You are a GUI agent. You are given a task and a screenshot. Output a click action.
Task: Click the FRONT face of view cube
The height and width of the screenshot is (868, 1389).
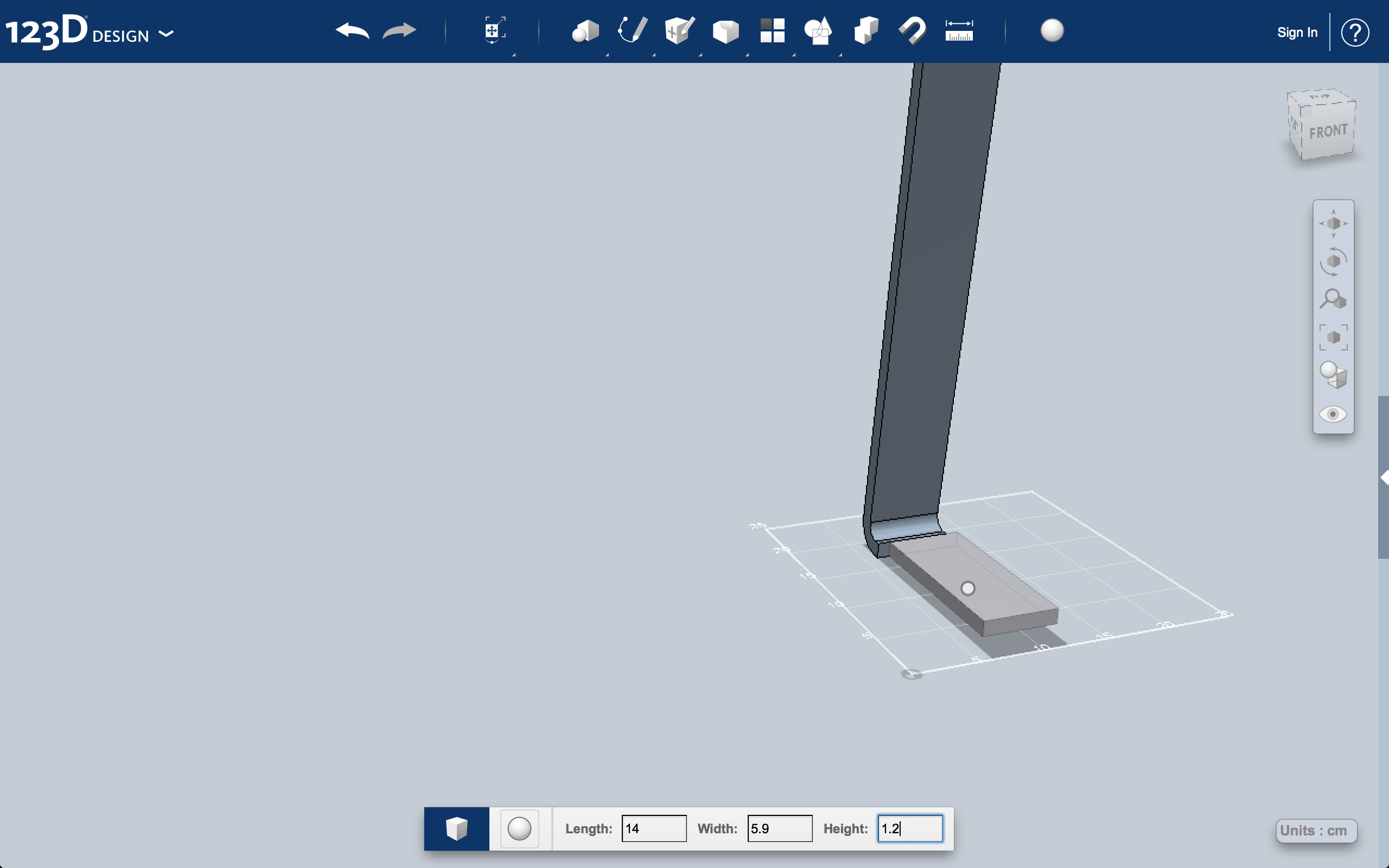[1328, 132]
